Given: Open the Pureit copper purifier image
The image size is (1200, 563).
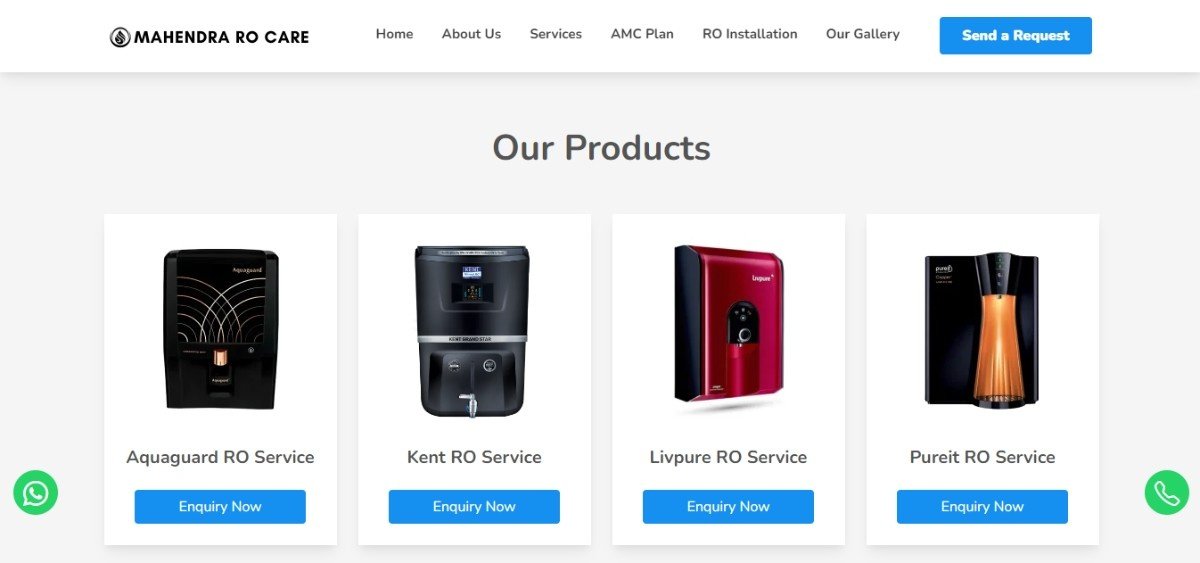Looking at the screenshot, I should [982, 330].
